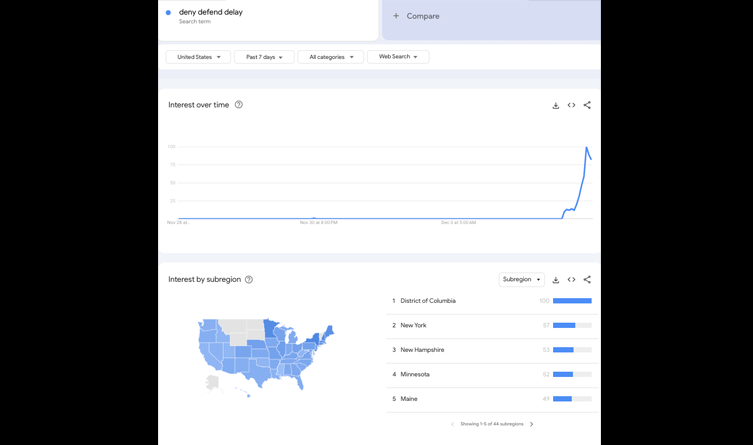Edit the 'deny defend delay' search term

point(211,12)
